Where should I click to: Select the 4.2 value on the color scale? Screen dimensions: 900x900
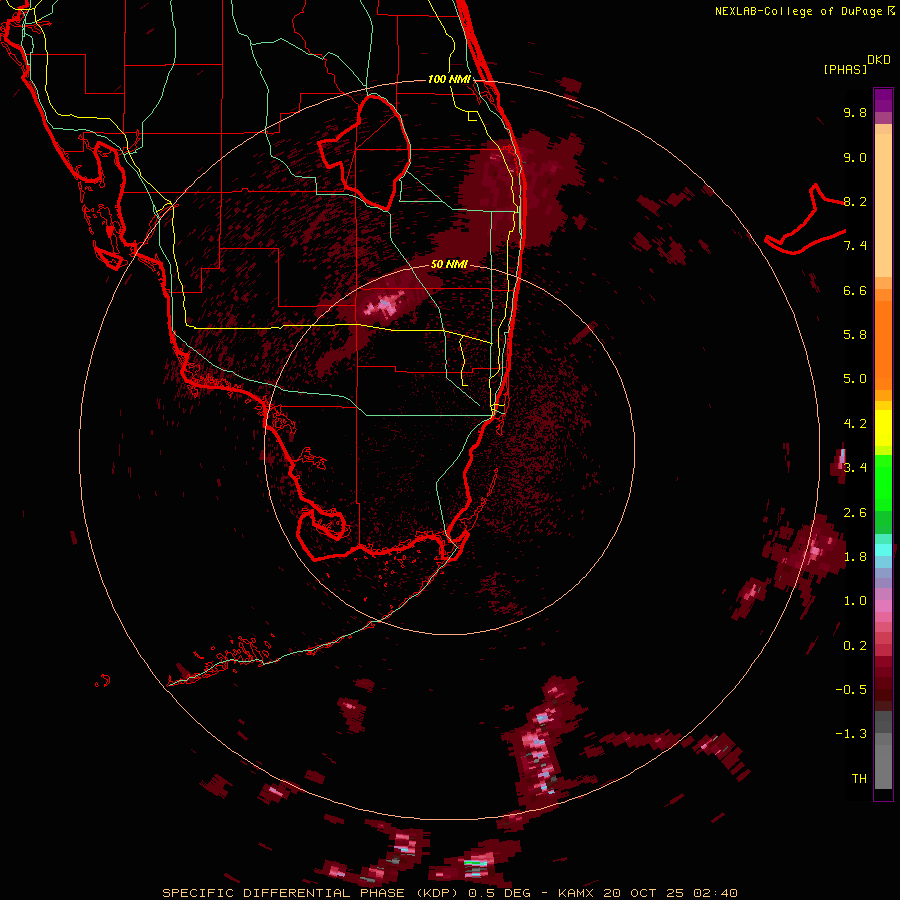[x=855, y=424]
